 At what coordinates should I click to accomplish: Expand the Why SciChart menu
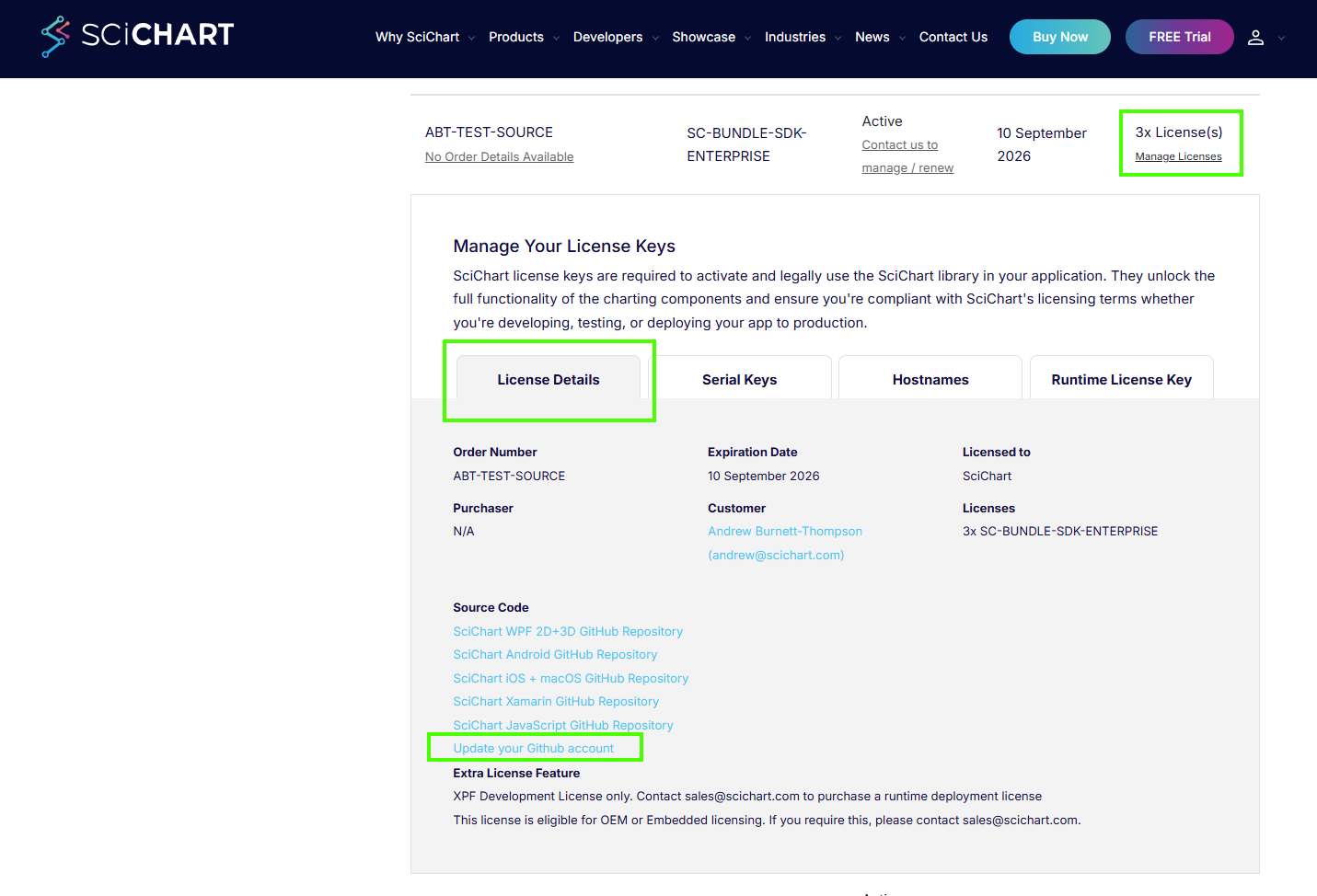tap(417, 37)
